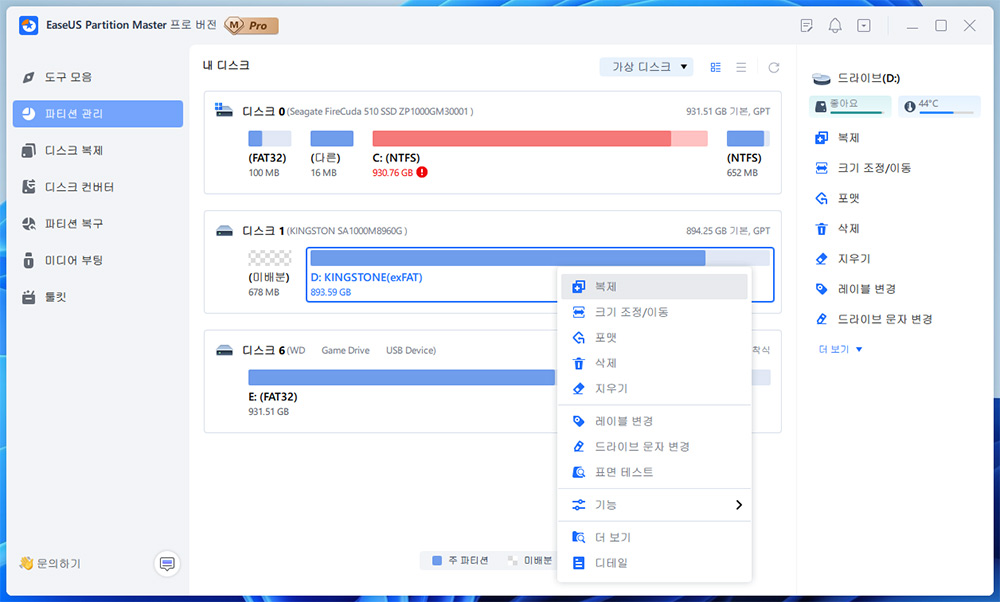Choose 포맷 in the context menu
This screenshot has height=602, width=1000.
(654, 338)
